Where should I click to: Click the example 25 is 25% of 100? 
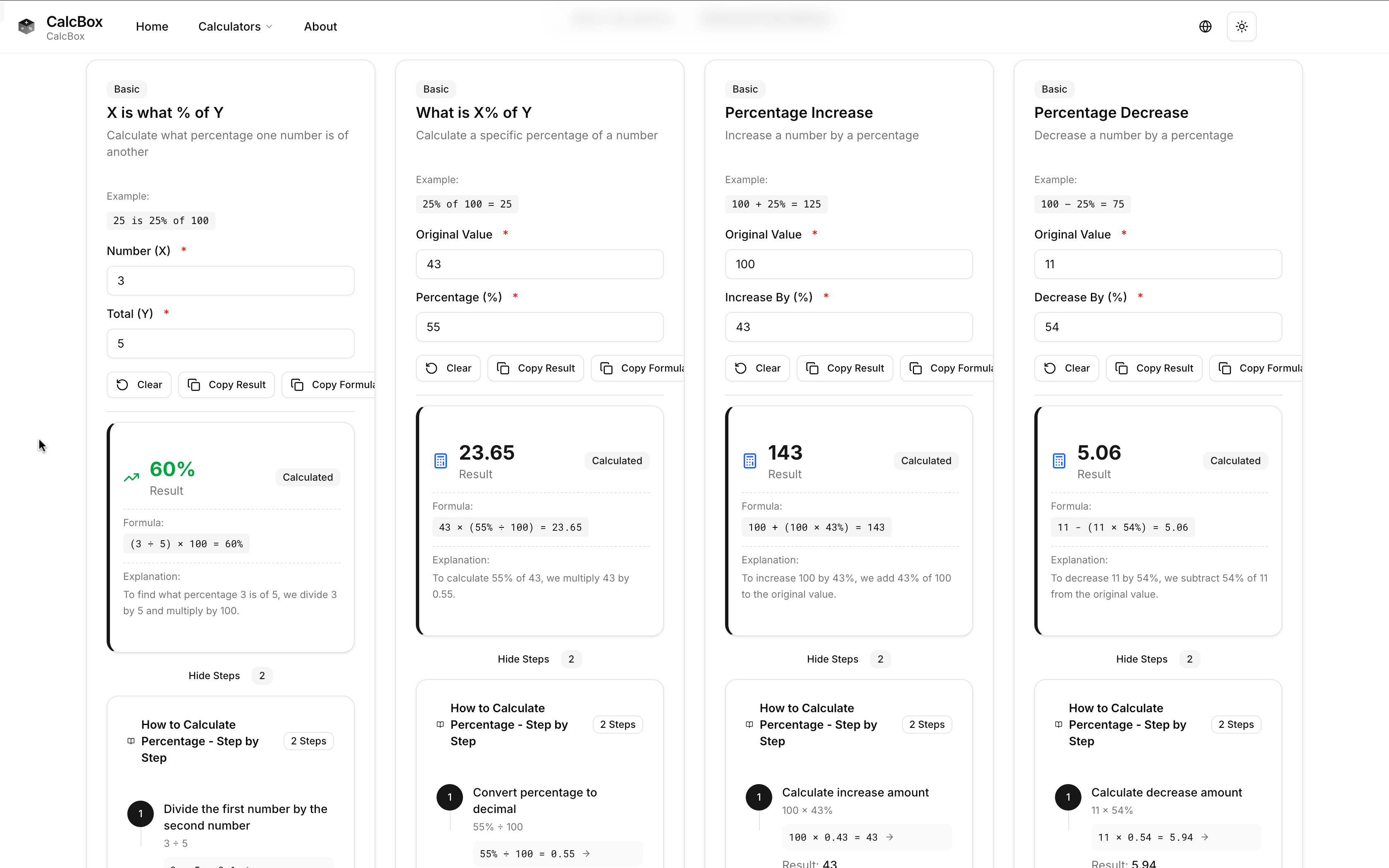(x=161, y=220)
